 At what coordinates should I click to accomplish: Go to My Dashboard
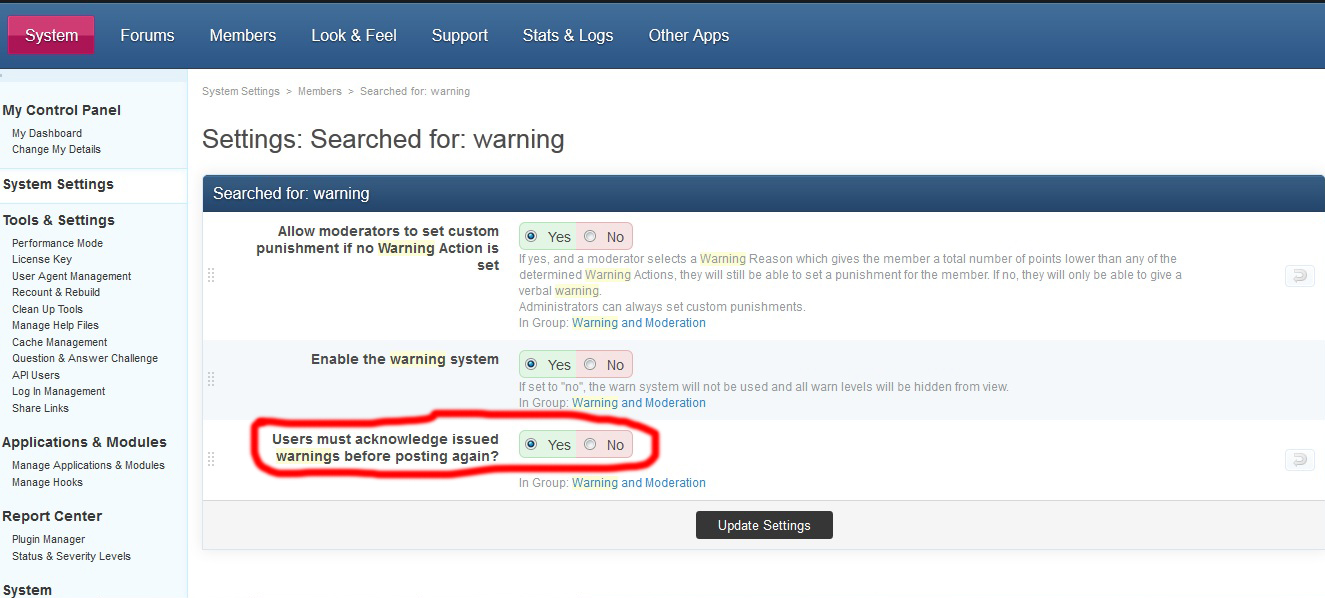point(47,133)
